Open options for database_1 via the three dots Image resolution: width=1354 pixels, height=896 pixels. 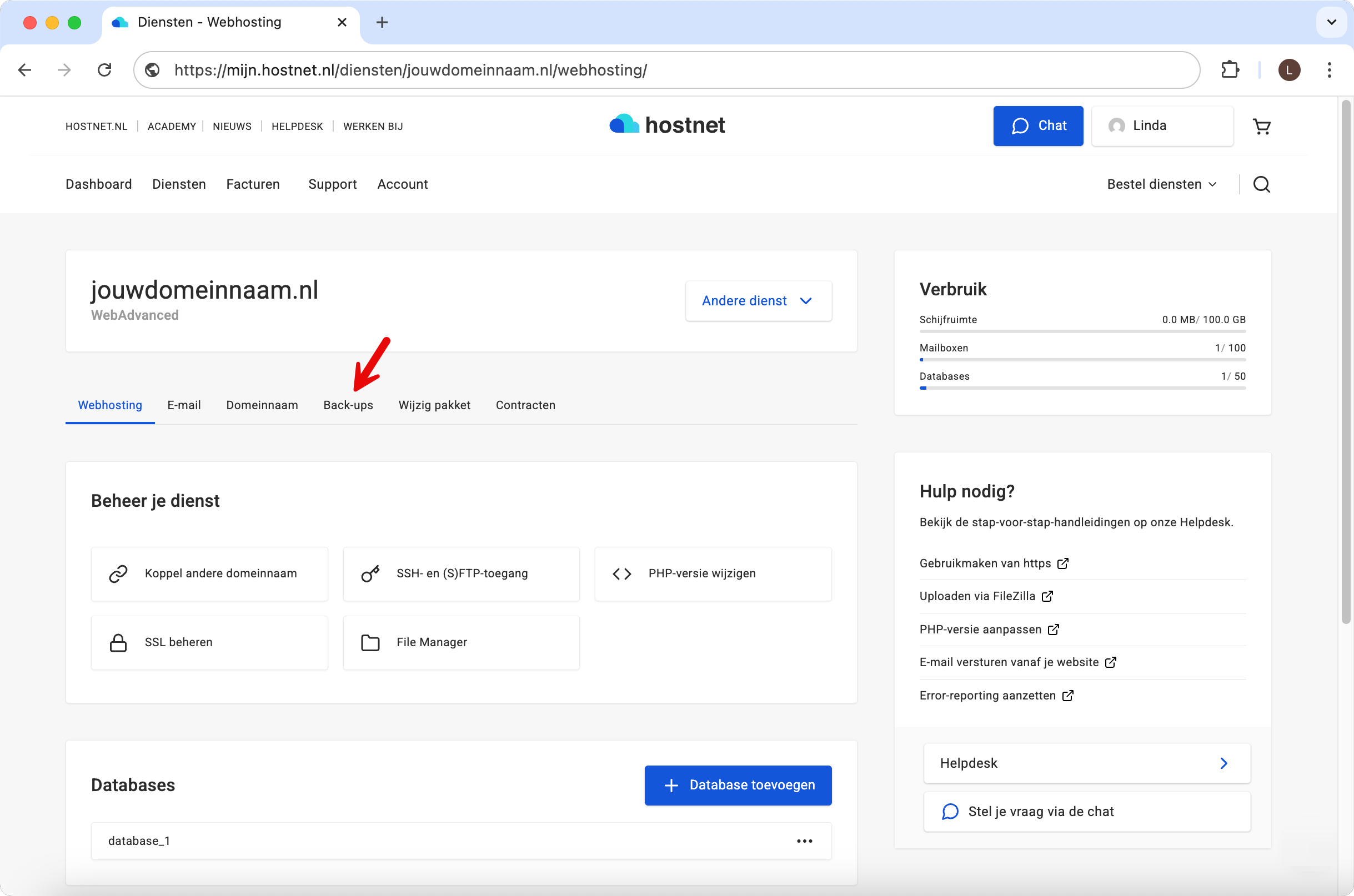pos(805,840)
